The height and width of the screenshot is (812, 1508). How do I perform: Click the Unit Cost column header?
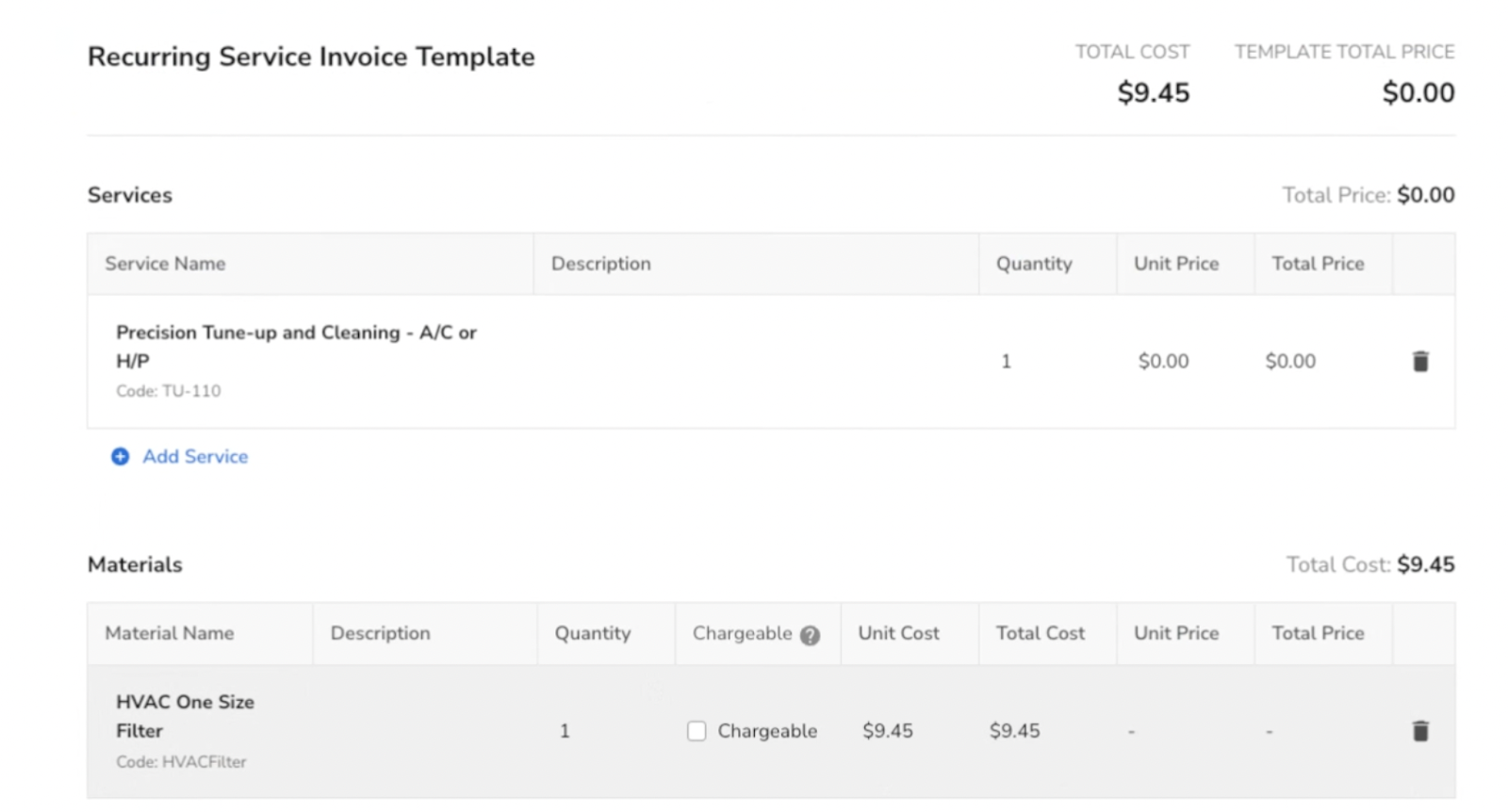(898, 634)
